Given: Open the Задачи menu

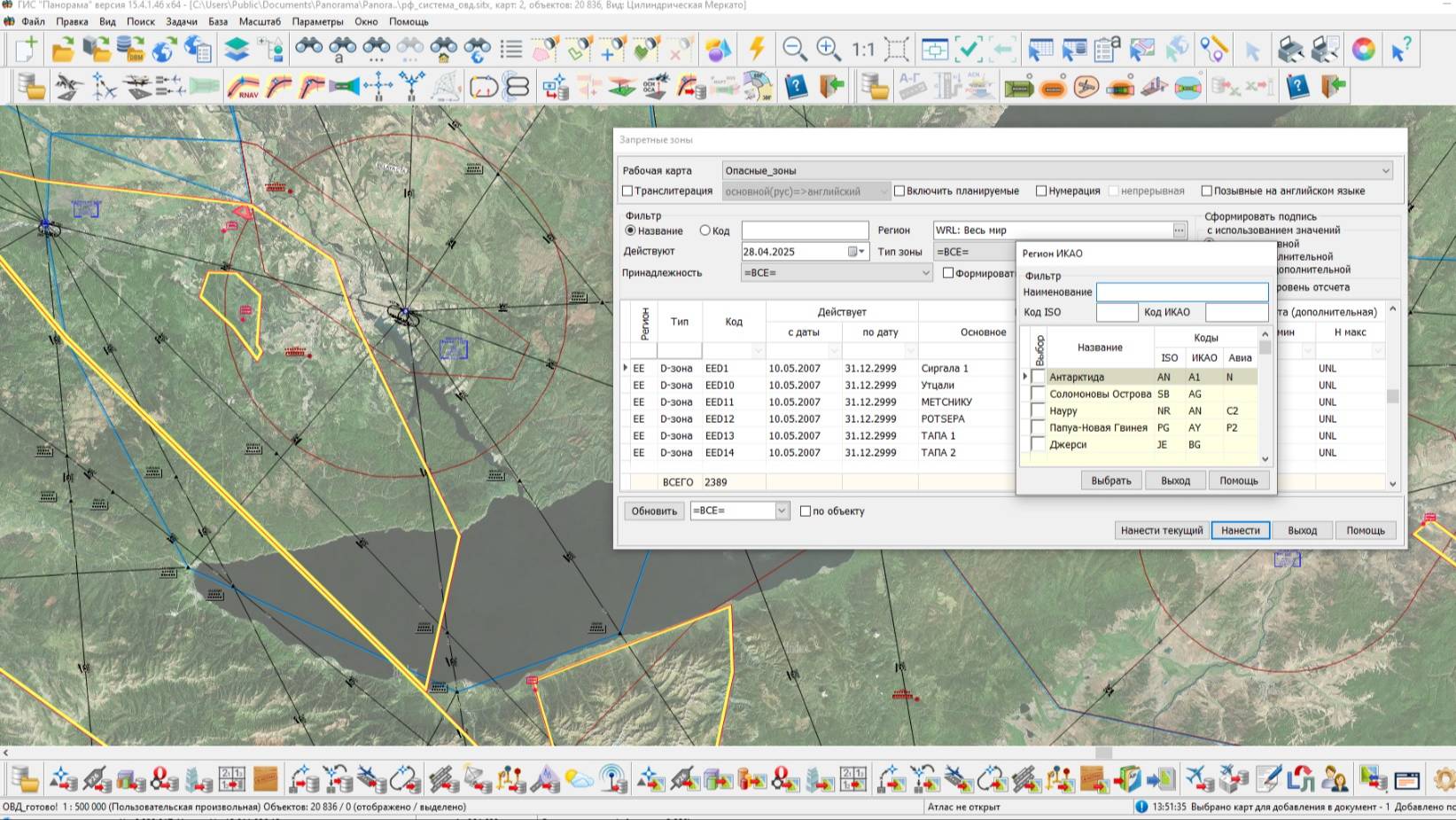Looking at the screenshot, I should (181, 21).
